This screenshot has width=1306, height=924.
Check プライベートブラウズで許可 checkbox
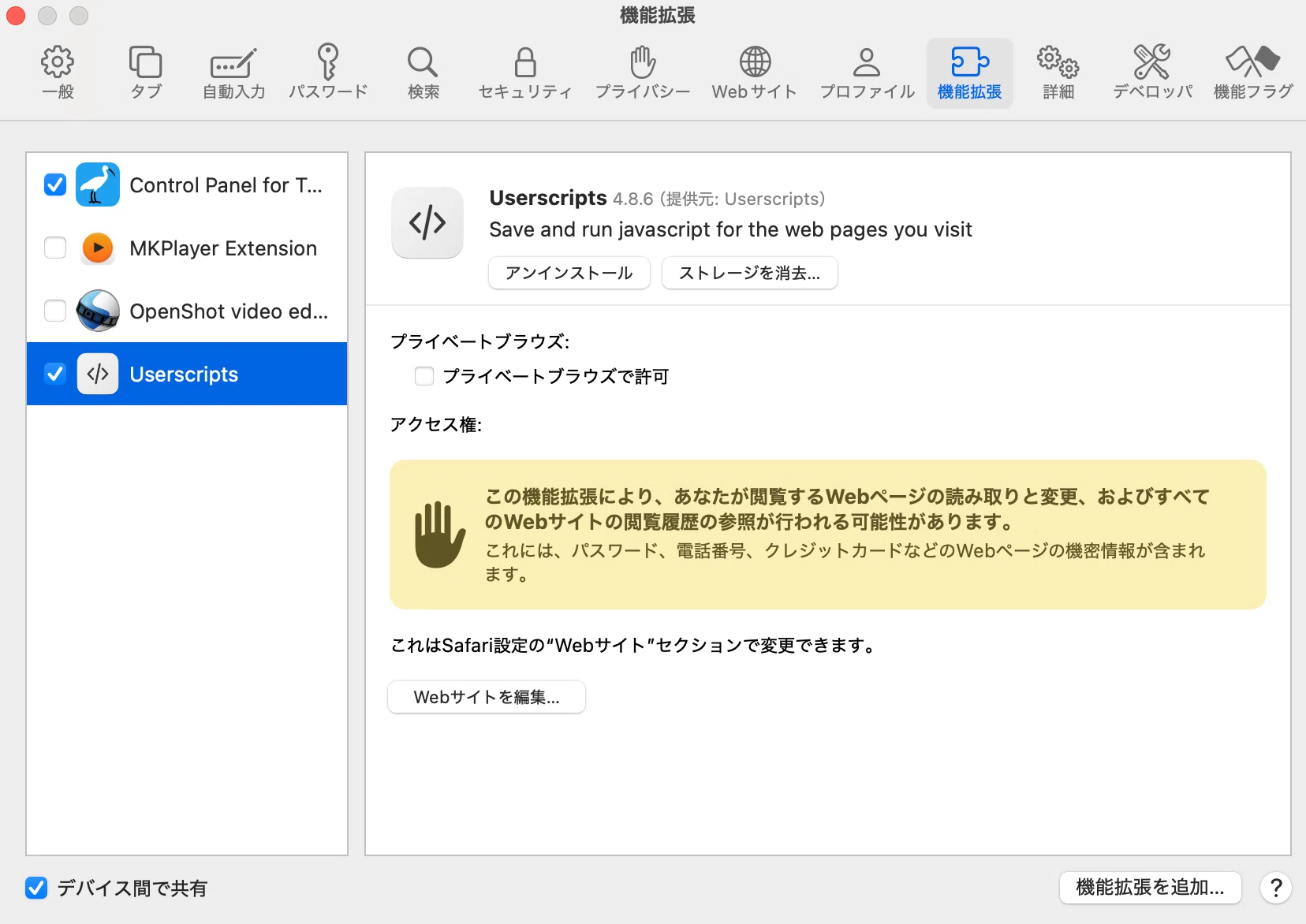coord(424,376)
